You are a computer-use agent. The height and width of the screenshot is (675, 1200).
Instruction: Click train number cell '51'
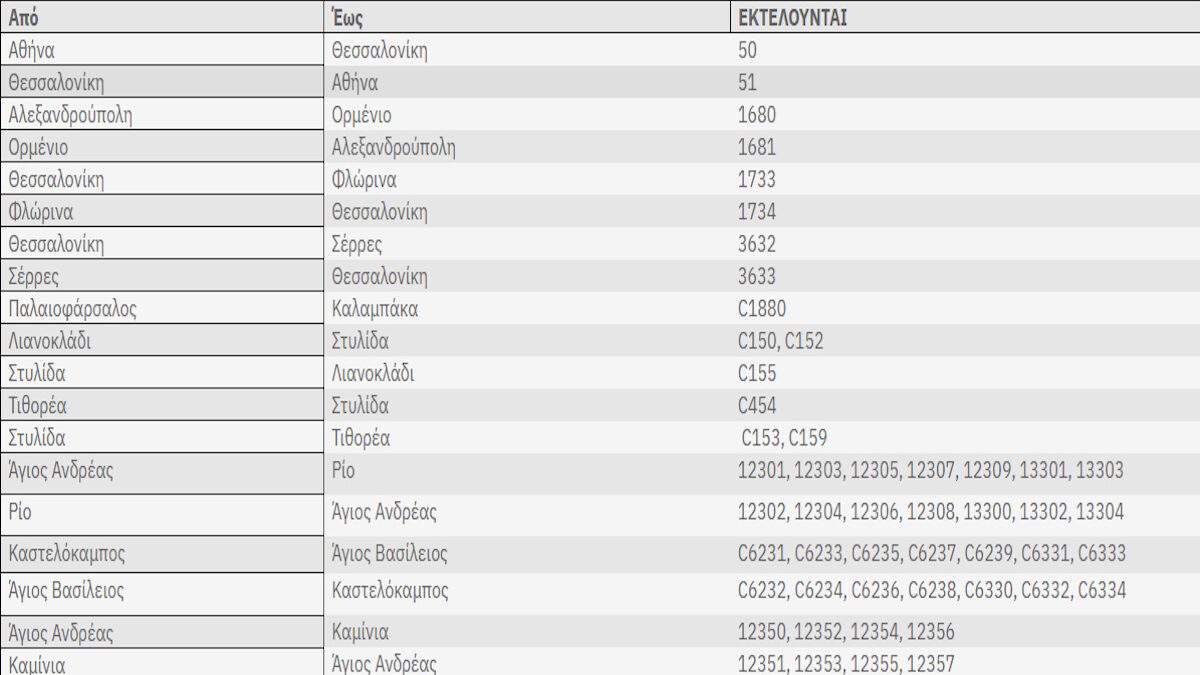click(747, 83)
